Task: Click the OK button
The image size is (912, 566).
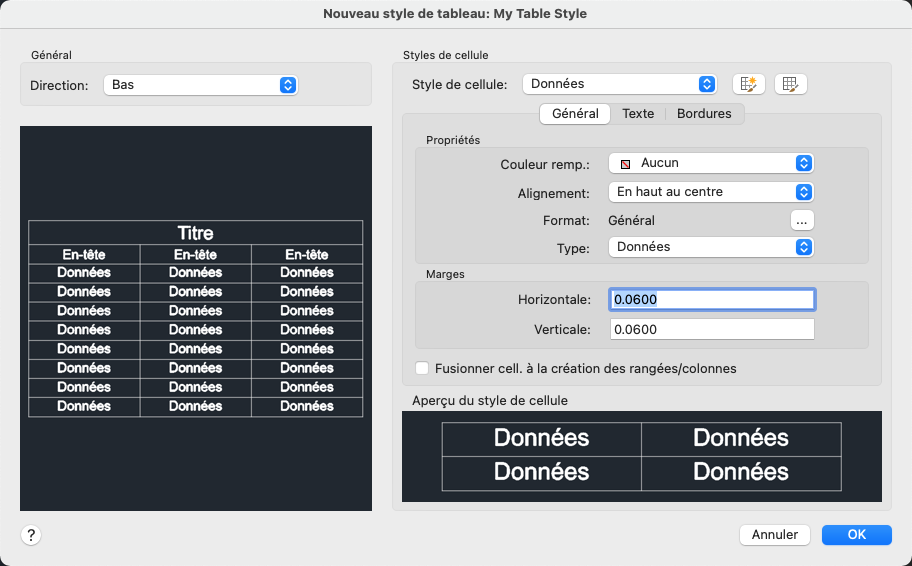Action: pyautogui.click(x=856, y=534)
